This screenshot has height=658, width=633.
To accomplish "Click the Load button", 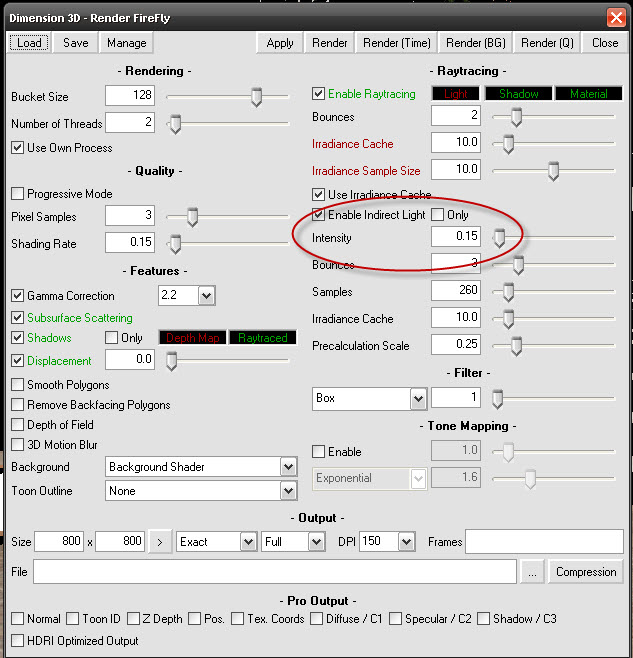I will 29,43.
